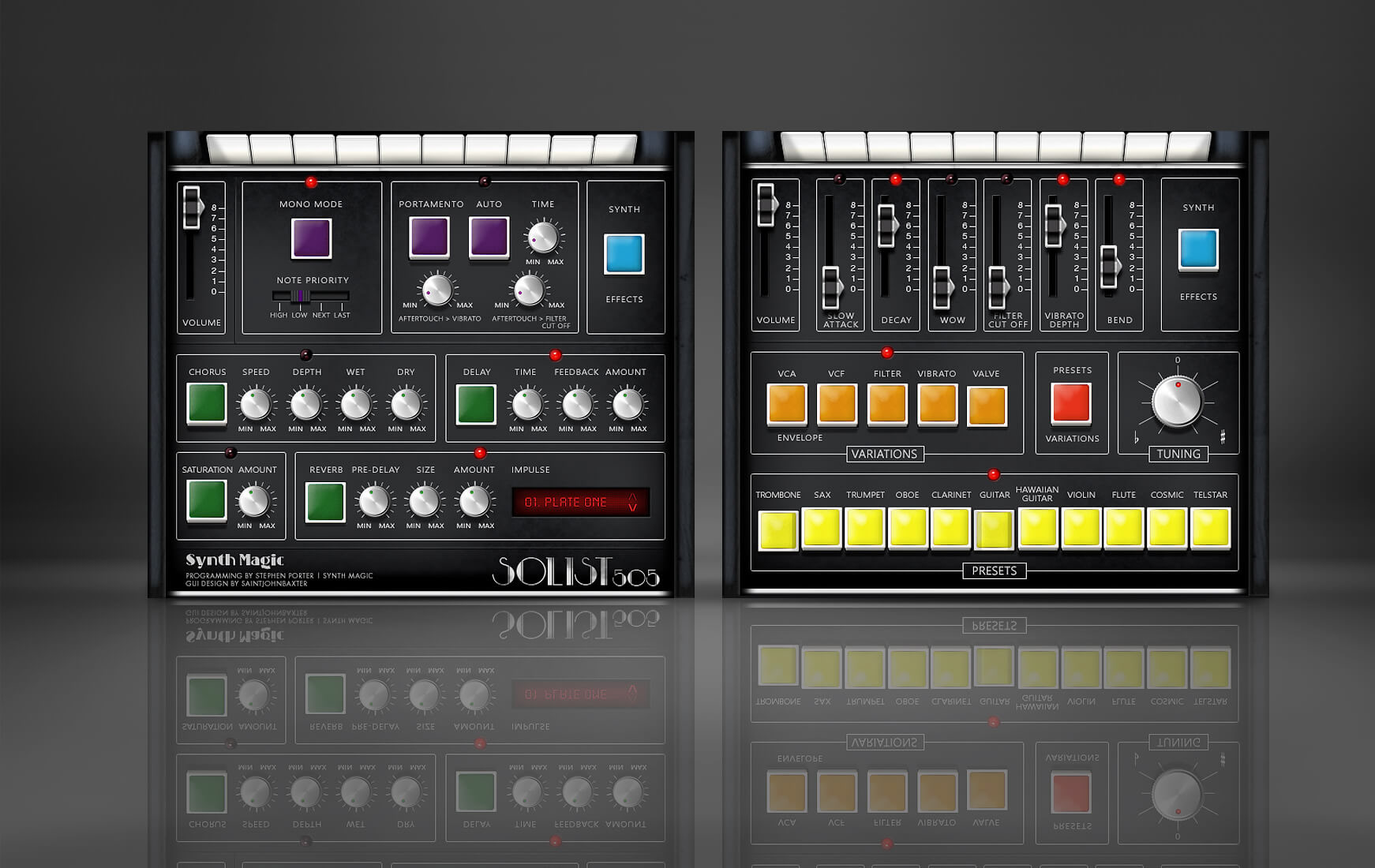1375x868 pixels.
Task: Click the Reverb Size knob
Action: [x=424, y=502]
